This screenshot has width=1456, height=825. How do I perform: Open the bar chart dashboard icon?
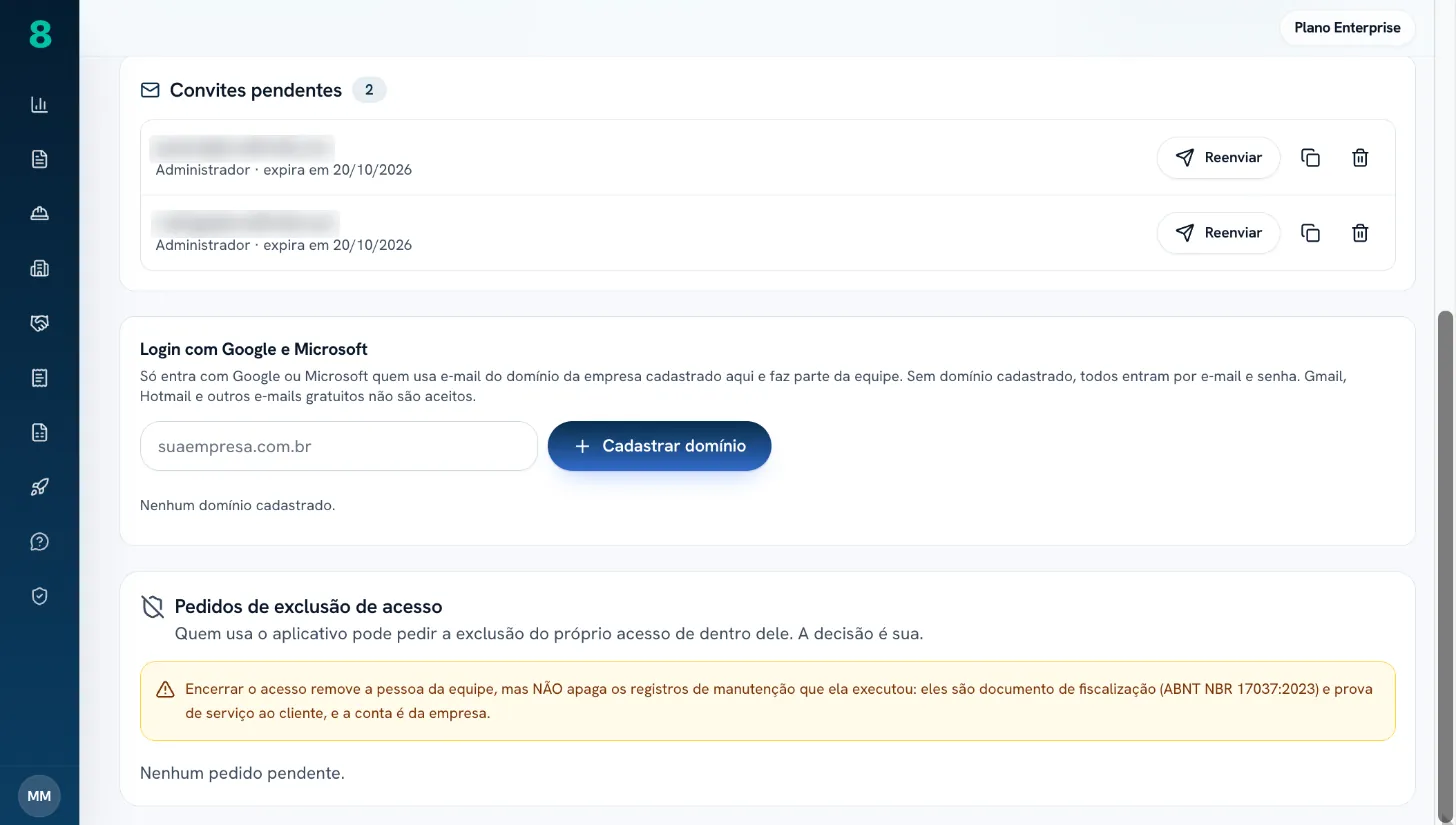[39, 104]
